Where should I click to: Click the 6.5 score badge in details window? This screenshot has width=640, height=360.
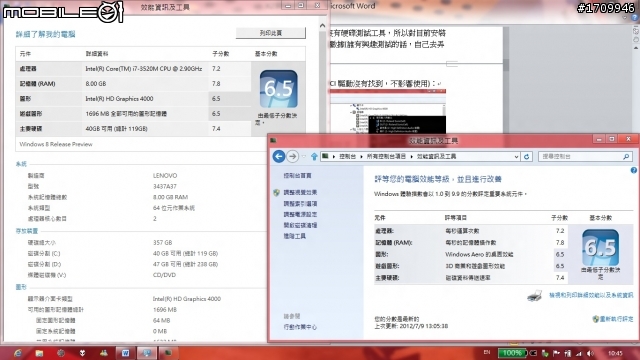tap(278, 89)
